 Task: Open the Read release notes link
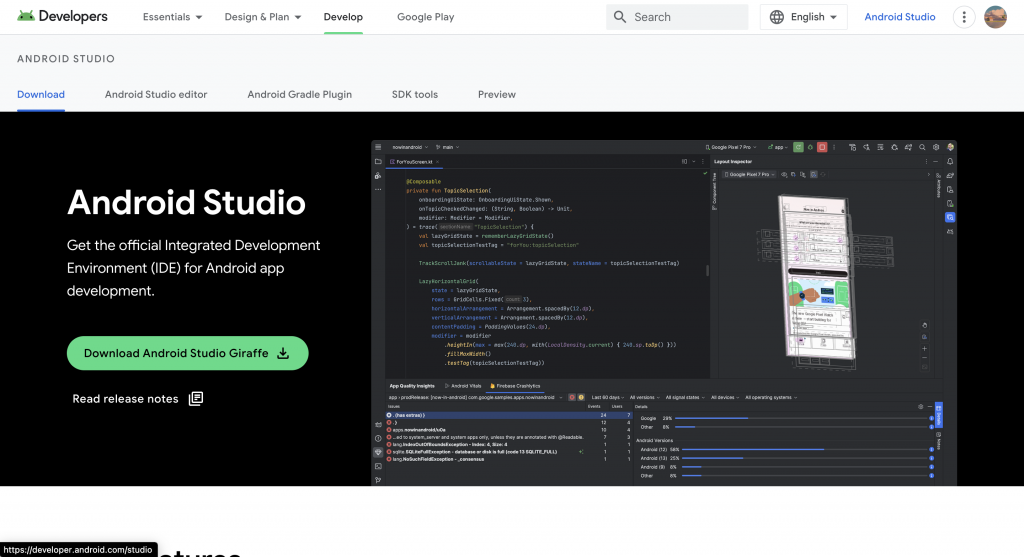138,398
